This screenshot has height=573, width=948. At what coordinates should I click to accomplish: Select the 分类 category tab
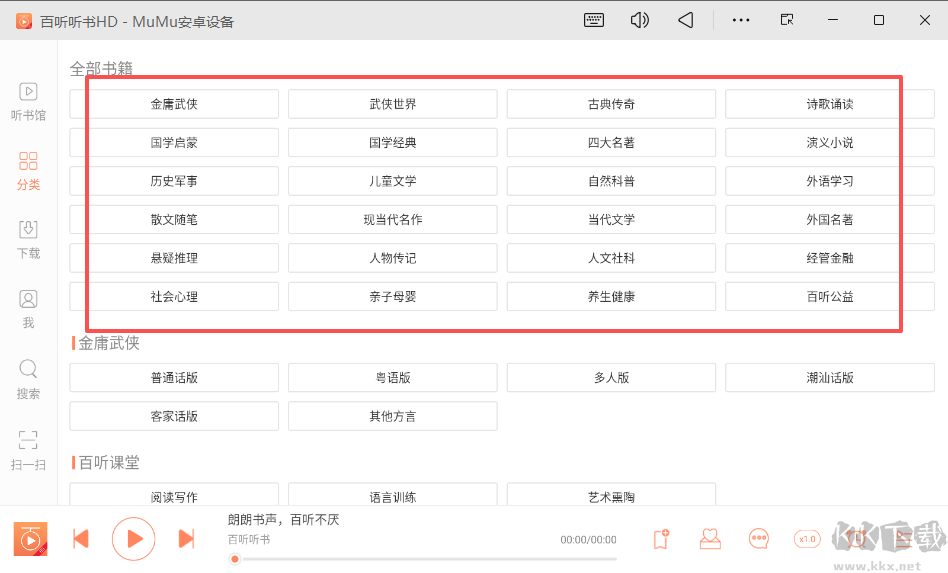(28, 170)
